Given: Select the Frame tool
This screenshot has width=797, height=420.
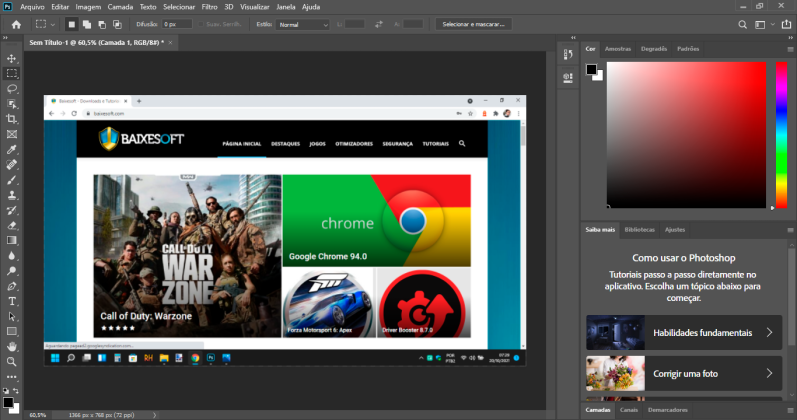Looking at the screenshot, I should pos(12,134).
